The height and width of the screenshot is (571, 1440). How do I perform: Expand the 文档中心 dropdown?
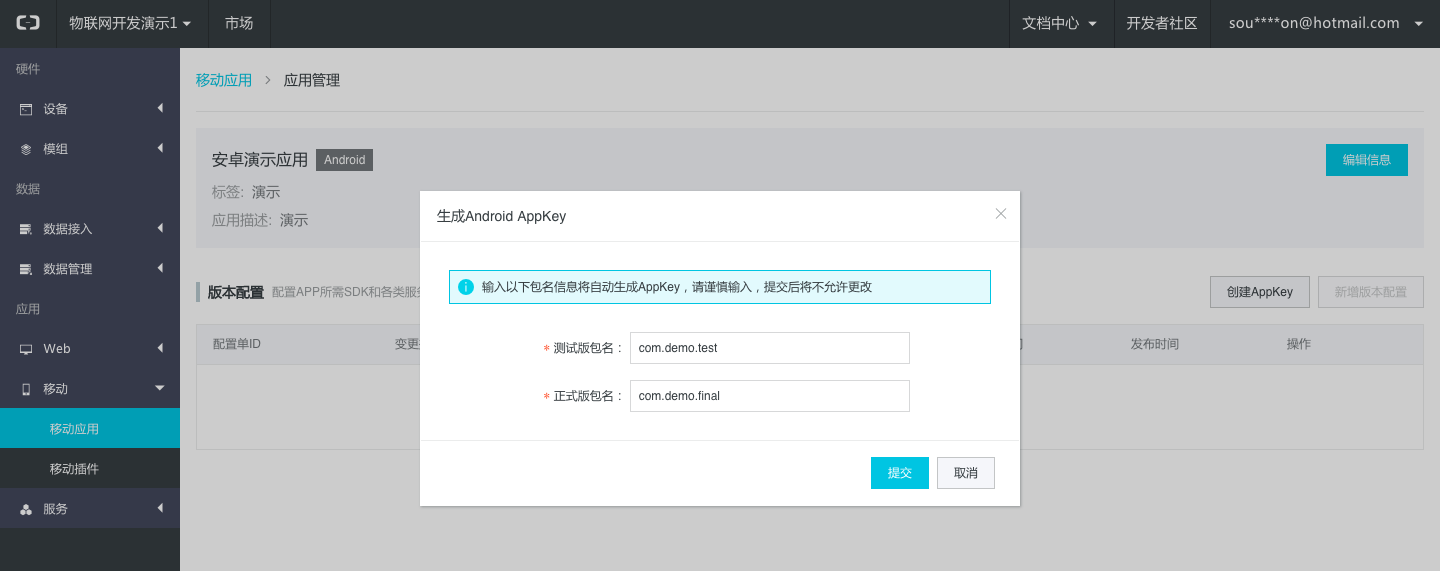(1060, 23)
